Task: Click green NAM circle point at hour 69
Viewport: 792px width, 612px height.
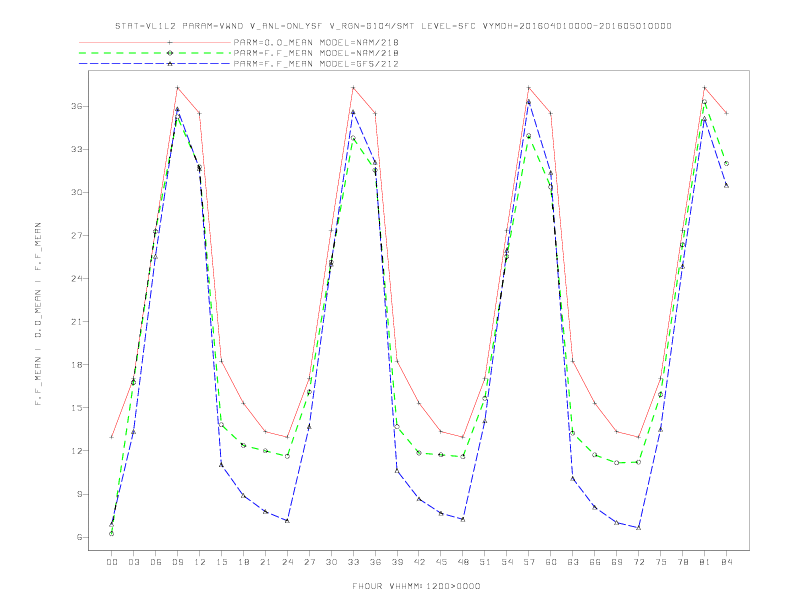Action: click(x=617, y=463)
